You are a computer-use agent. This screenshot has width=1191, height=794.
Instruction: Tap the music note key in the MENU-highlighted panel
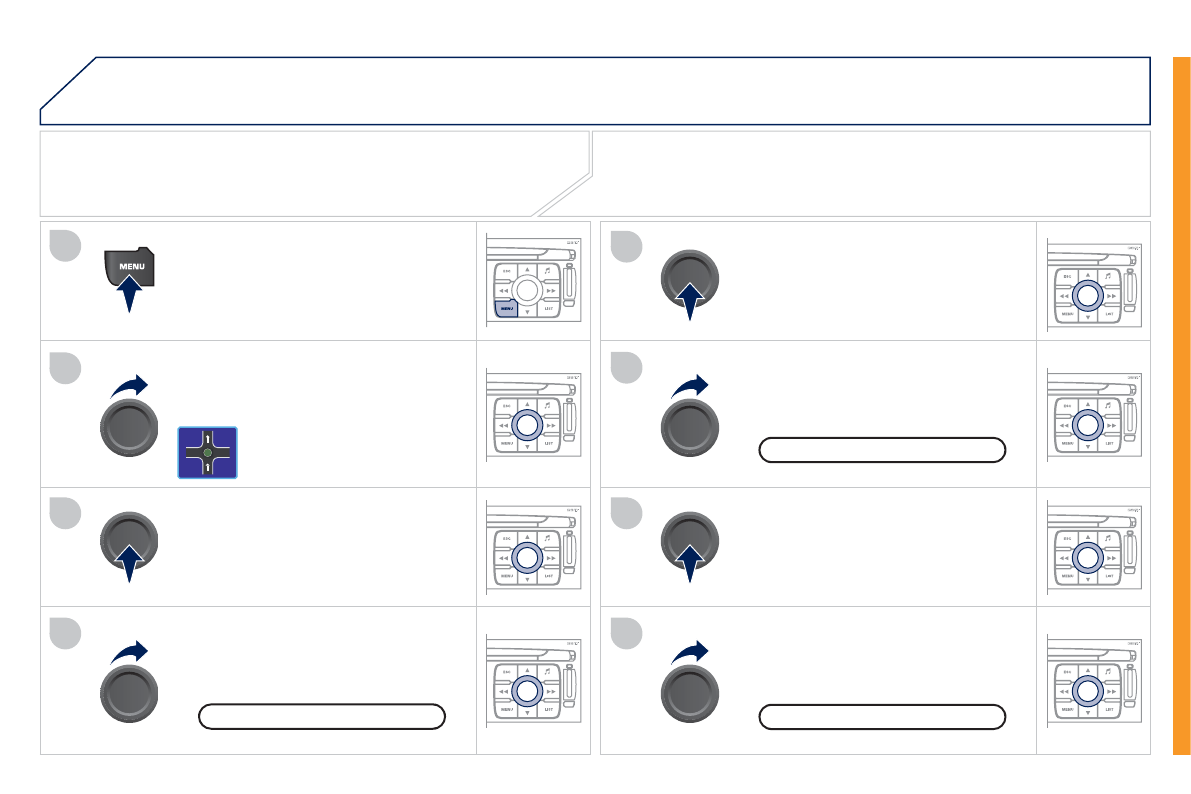(x=549, y=271)
